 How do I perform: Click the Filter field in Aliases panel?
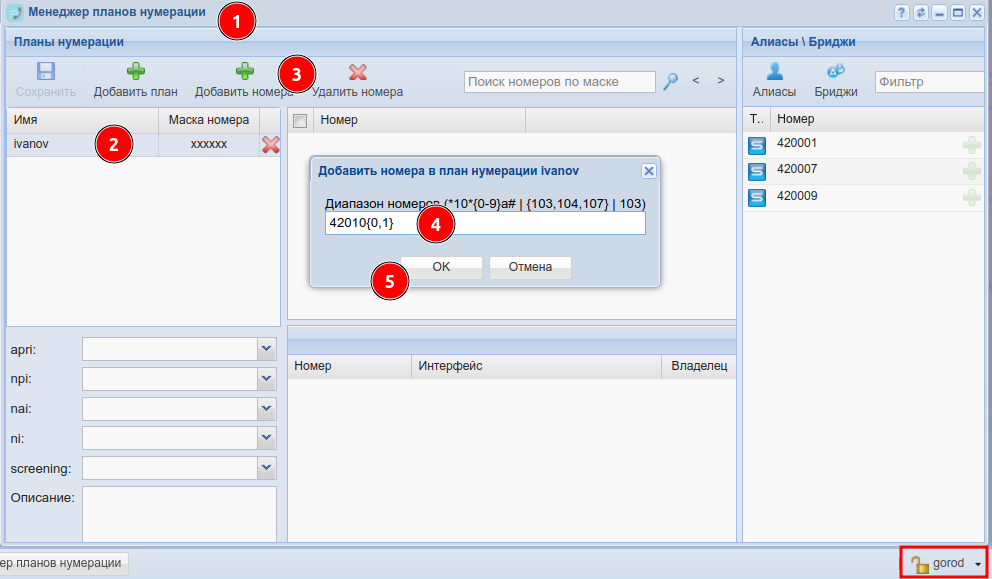(x=930, y=82)
